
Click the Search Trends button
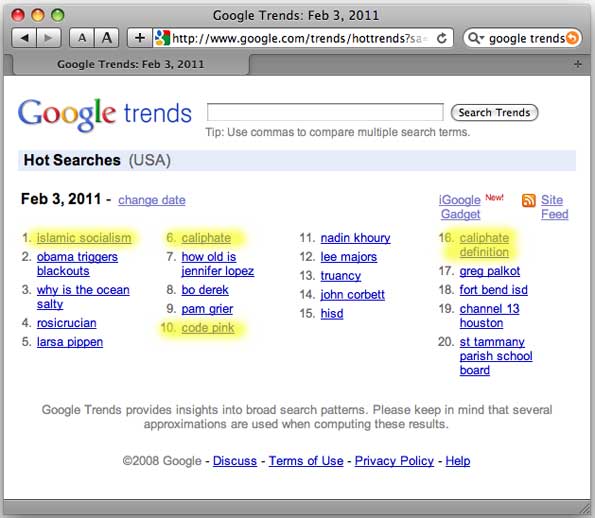[494, 113]
